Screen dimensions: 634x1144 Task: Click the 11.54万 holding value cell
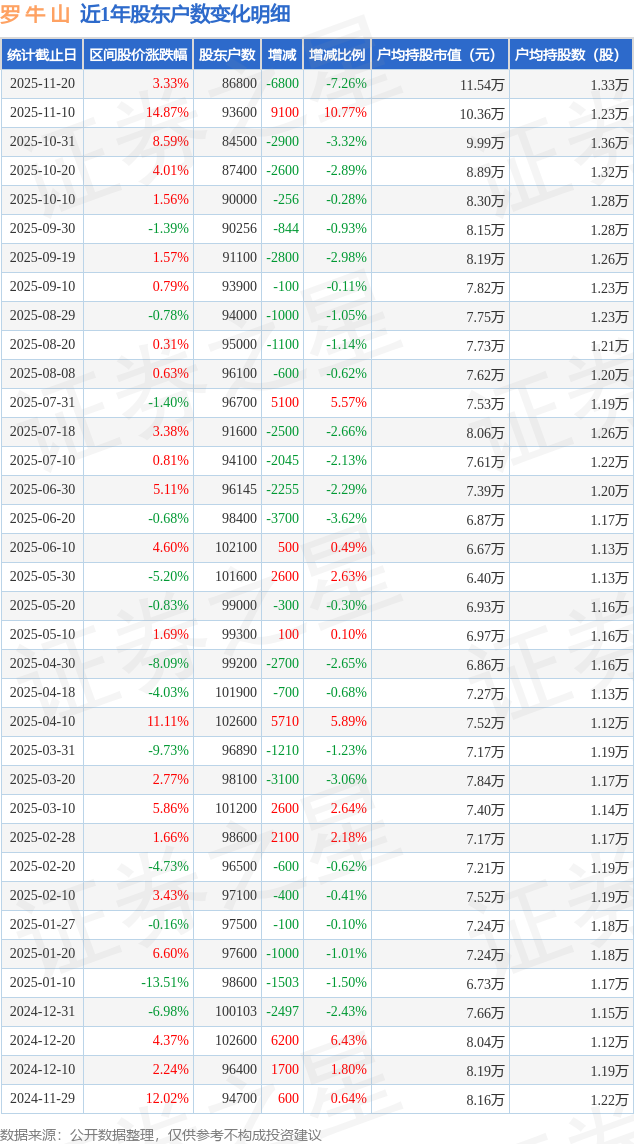coord(483,85)
